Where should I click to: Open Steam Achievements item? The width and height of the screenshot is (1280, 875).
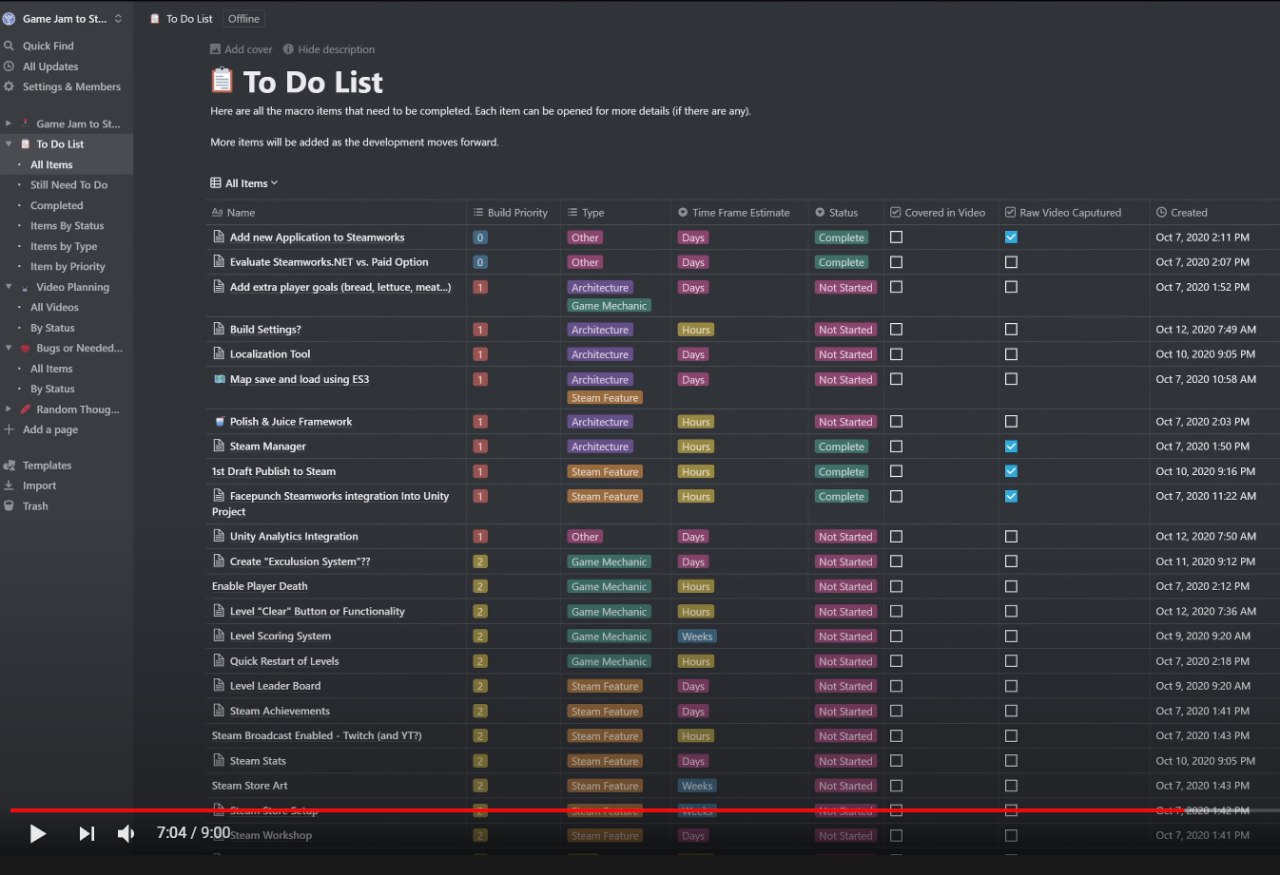coord(280,711)
